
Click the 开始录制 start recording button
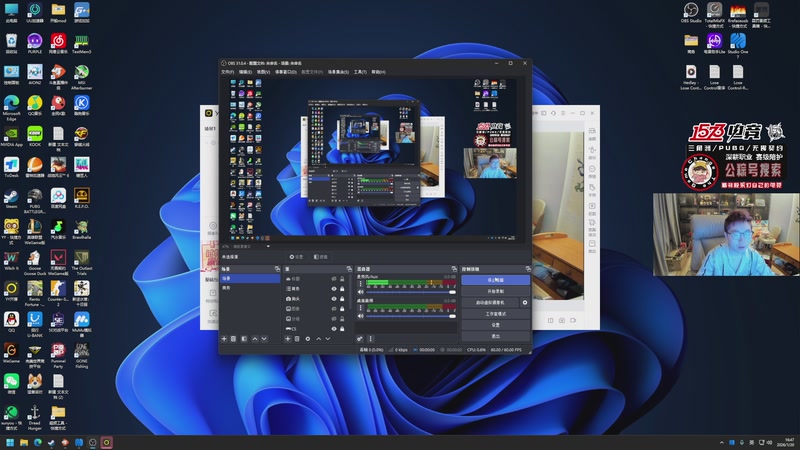pyautogui.click(x=495, y=291)
